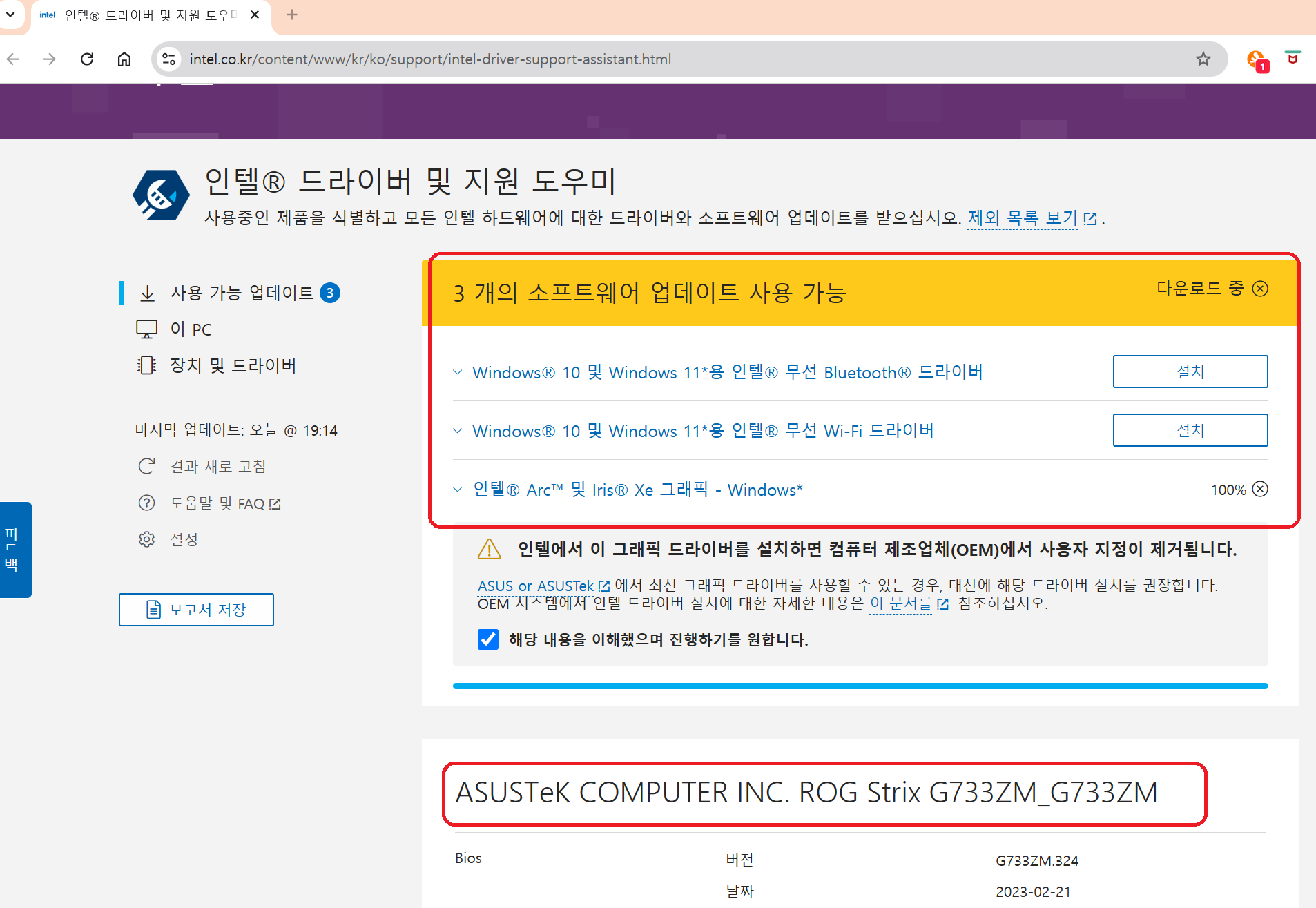Click the settings gear icon
Viewport: 1316px width, 908px height.
tap(146, 539)
